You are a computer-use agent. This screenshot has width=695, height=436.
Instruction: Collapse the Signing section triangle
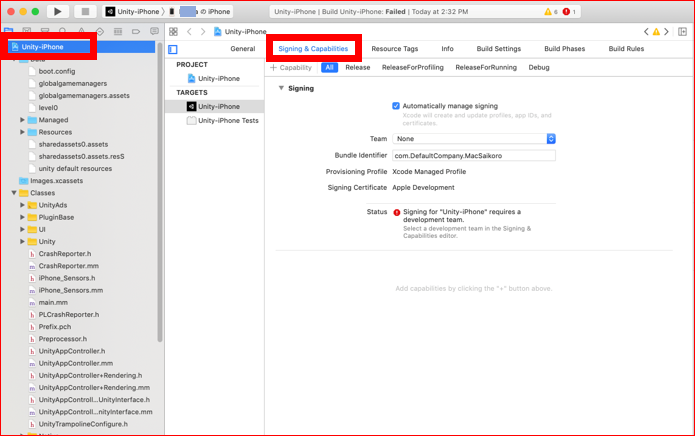[x=281, y=88]
